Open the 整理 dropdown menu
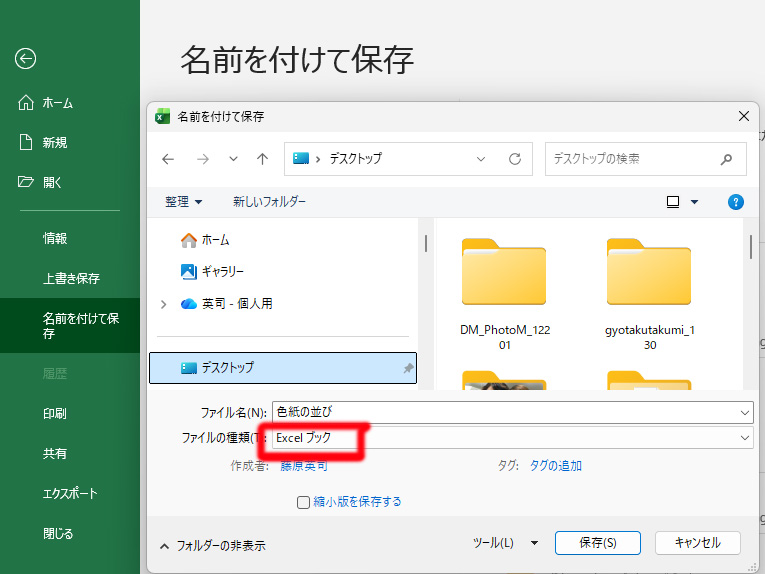 coord(183,202)
